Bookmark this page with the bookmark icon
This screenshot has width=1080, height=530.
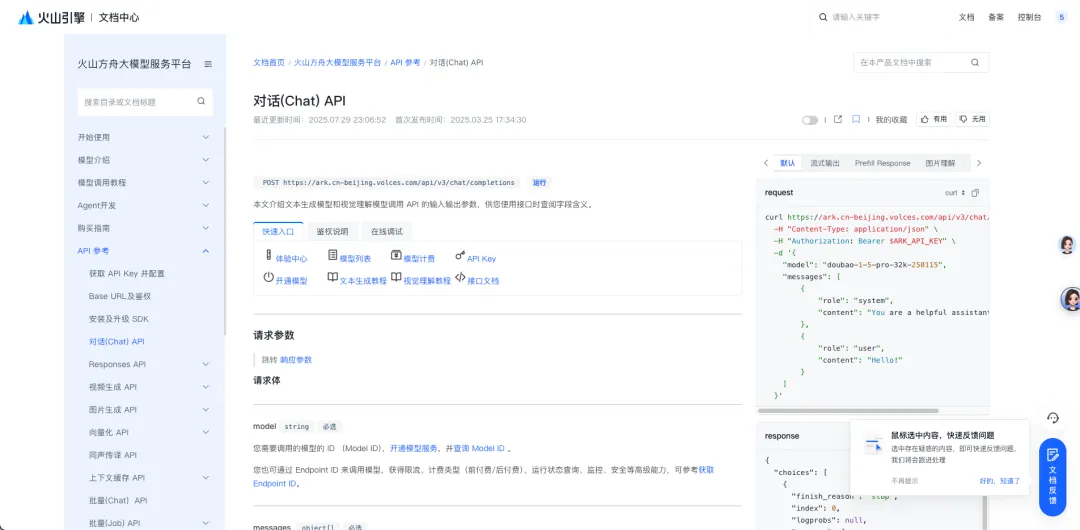pyautogui.click(x=855, y=119)
